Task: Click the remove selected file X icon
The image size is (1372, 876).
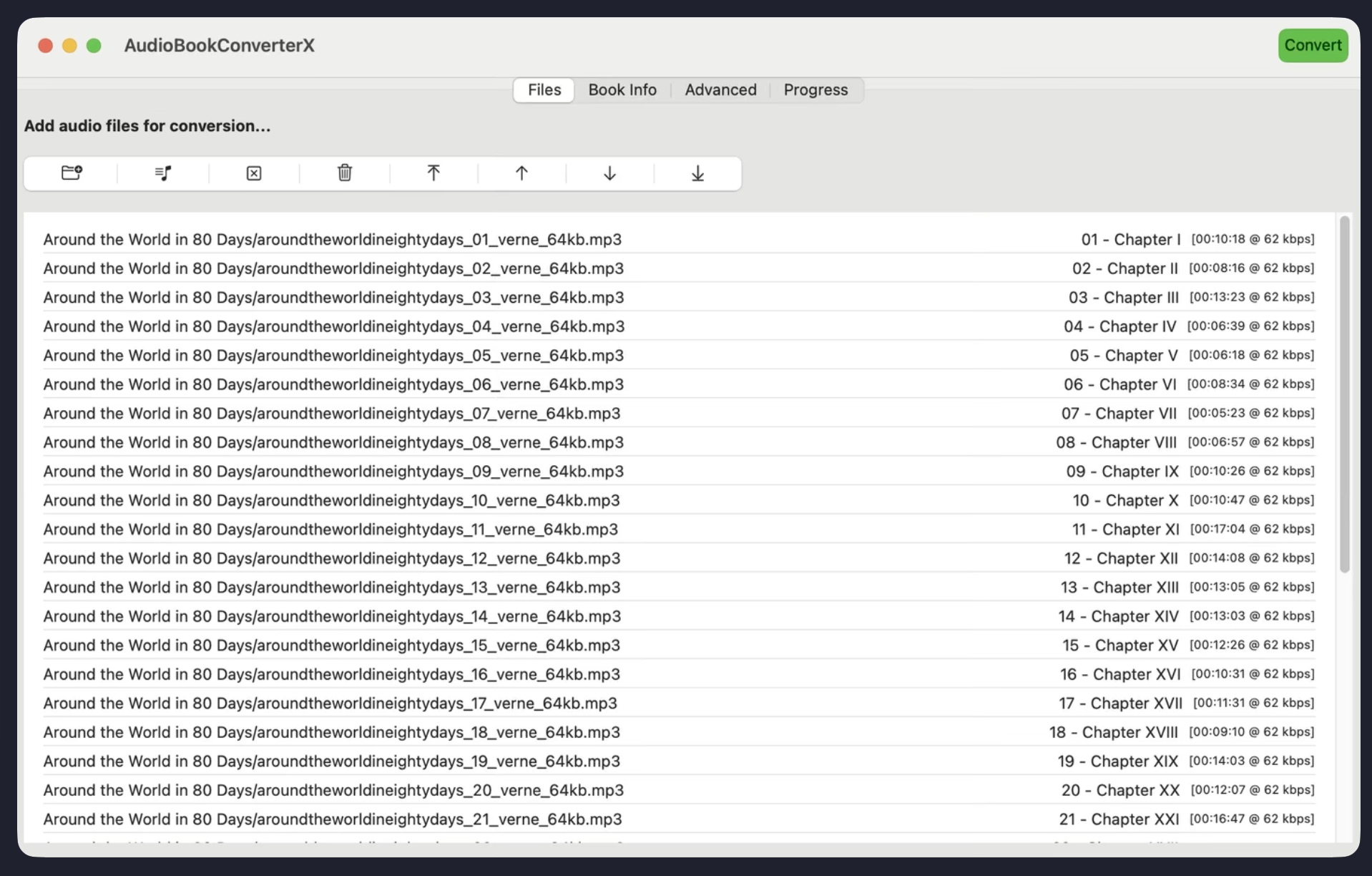Action: coord(254,173)
